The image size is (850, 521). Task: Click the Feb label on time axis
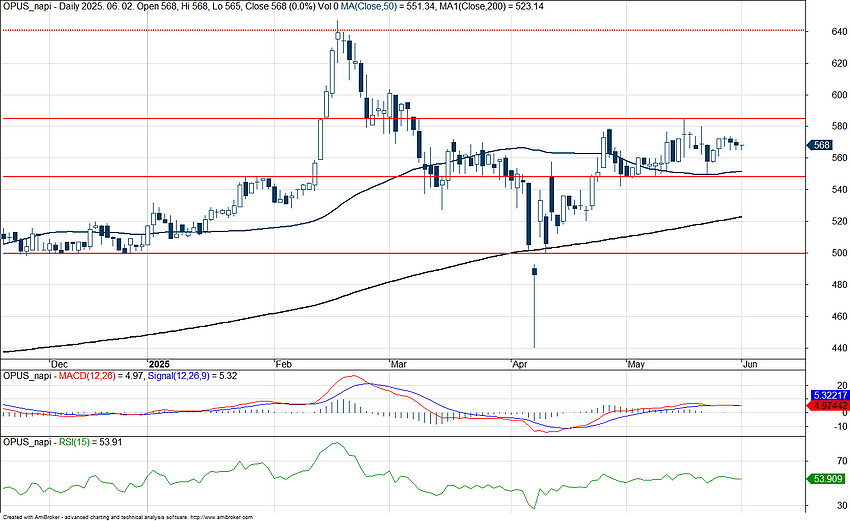pos(284,364)
